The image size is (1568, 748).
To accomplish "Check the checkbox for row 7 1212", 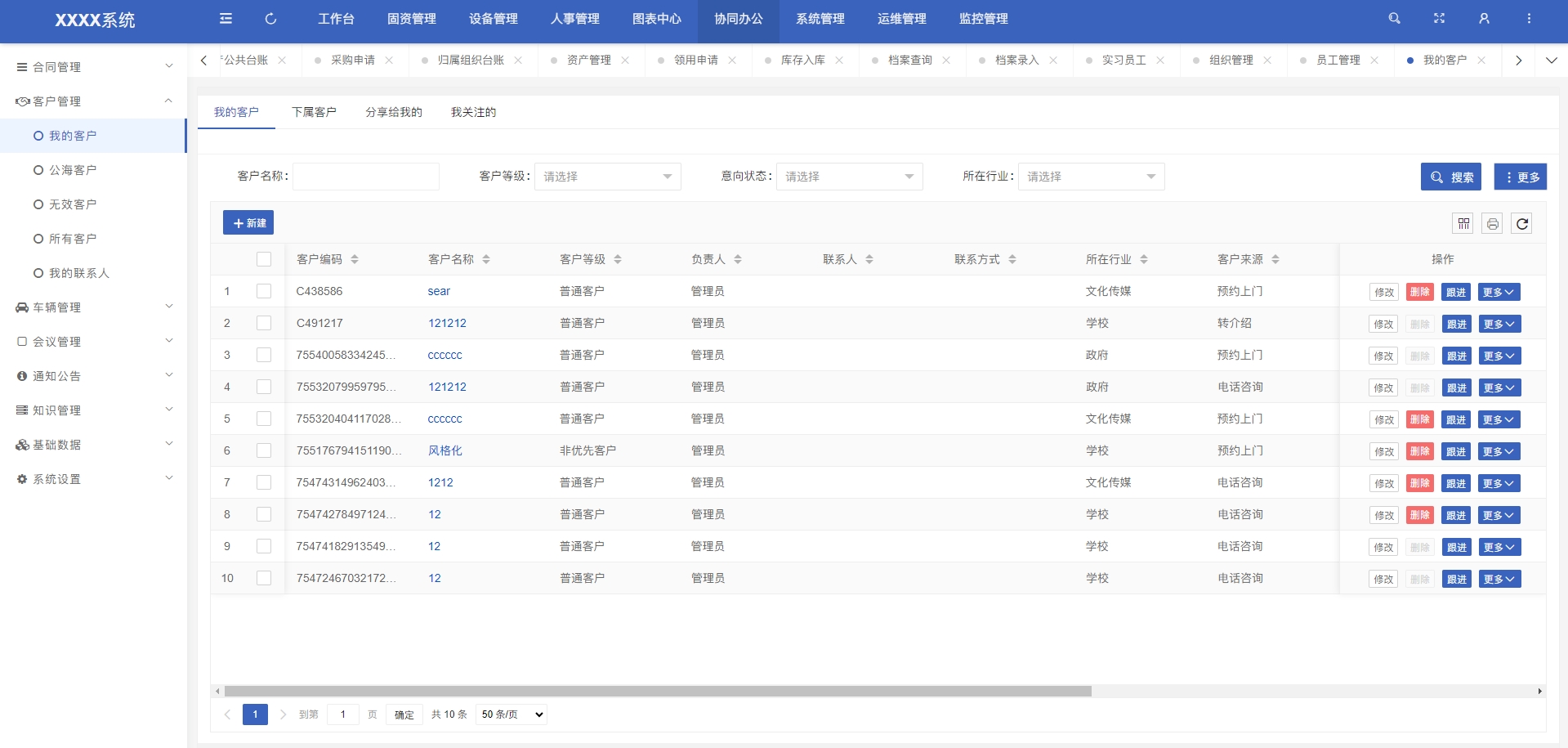I will pos(264,482).
